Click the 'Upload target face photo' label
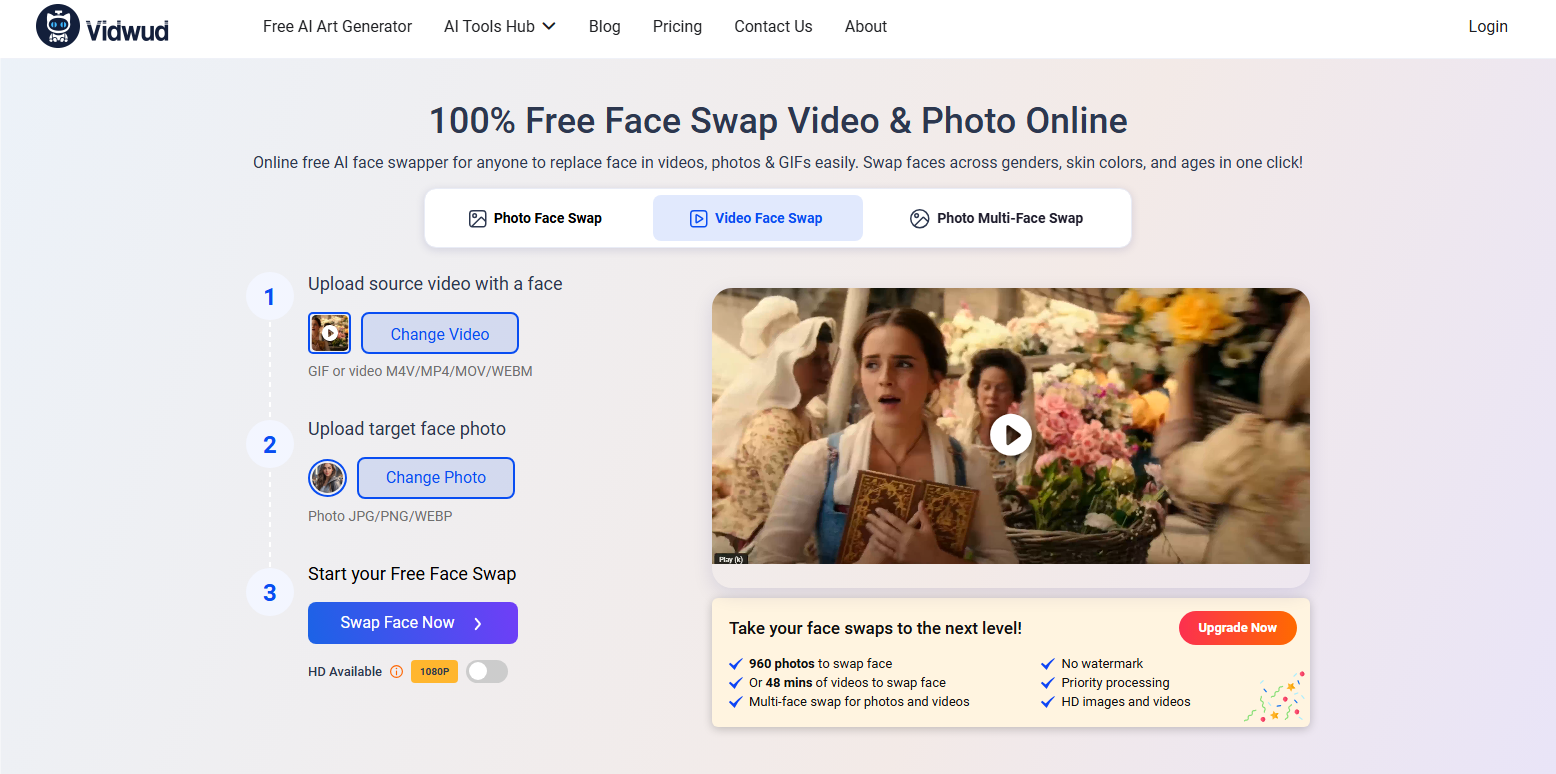1556x774 pixels. pyautogui.click(x=407, y=429)
